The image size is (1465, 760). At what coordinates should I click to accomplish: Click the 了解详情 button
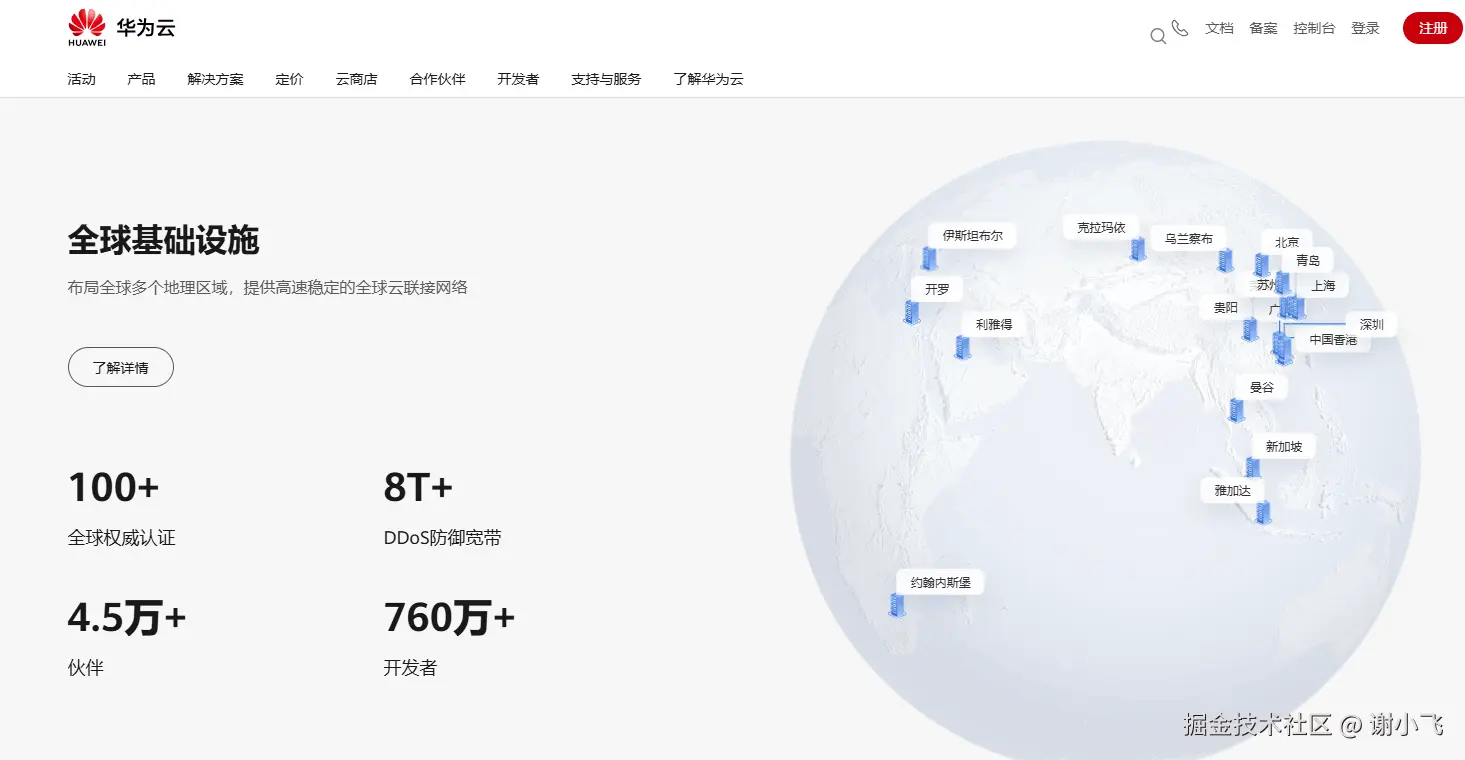120,367
